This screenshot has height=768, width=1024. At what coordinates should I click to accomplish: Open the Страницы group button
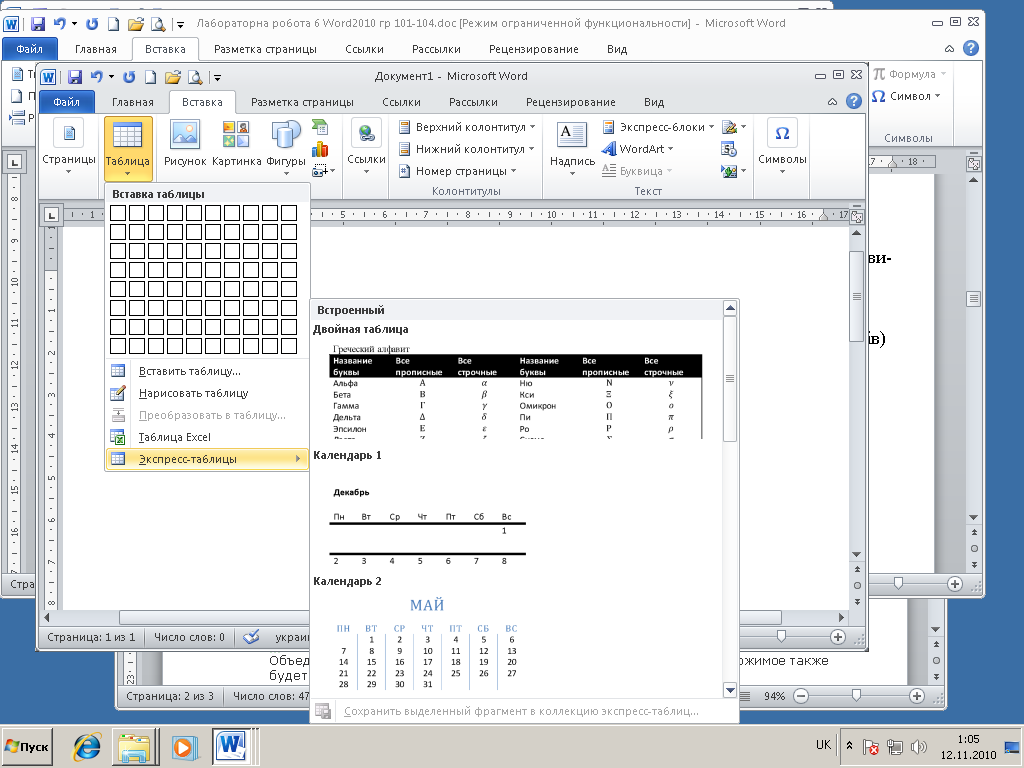69,148
